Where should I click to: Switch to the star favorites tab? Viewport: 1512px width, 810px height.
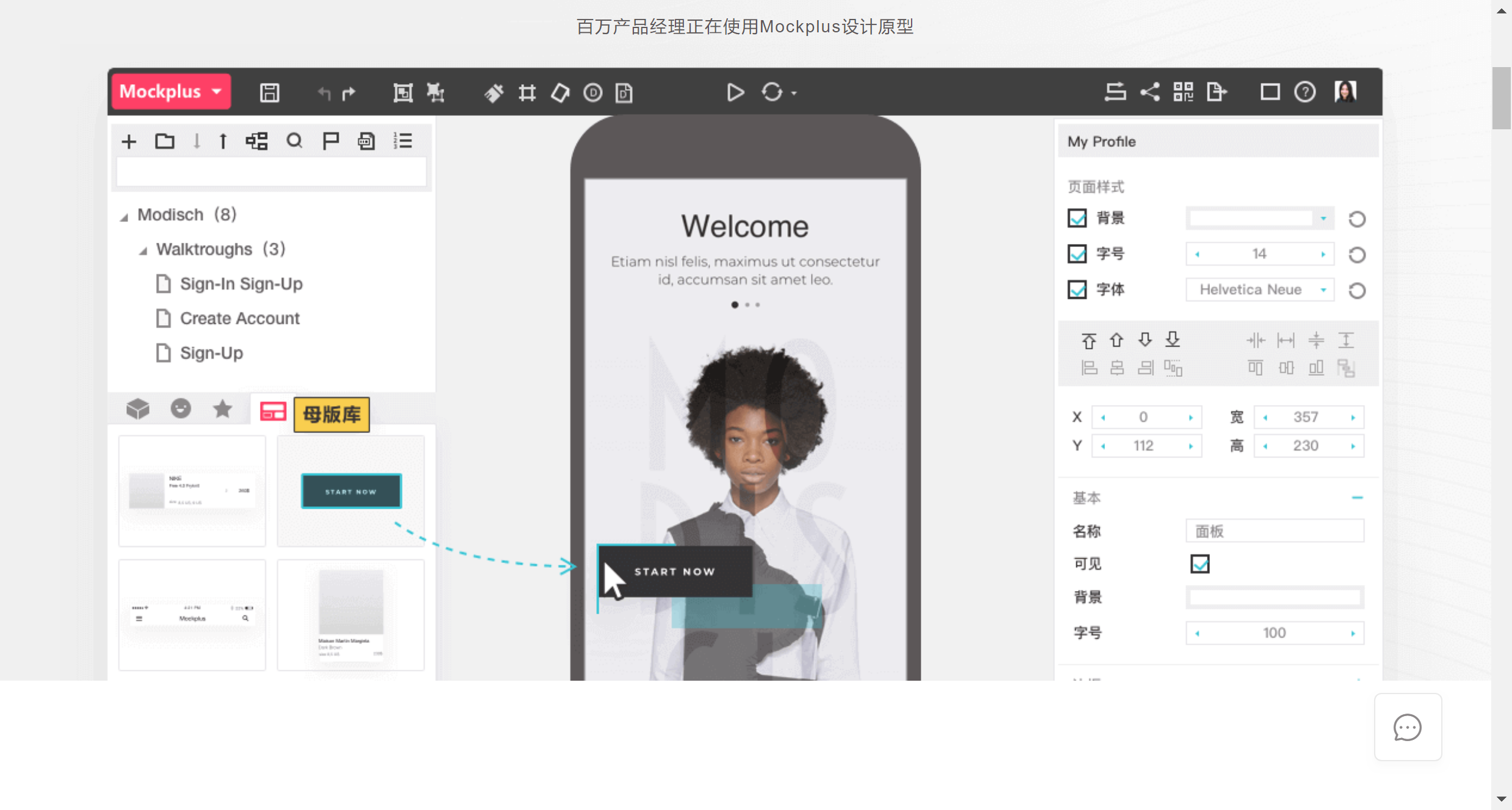223,409
